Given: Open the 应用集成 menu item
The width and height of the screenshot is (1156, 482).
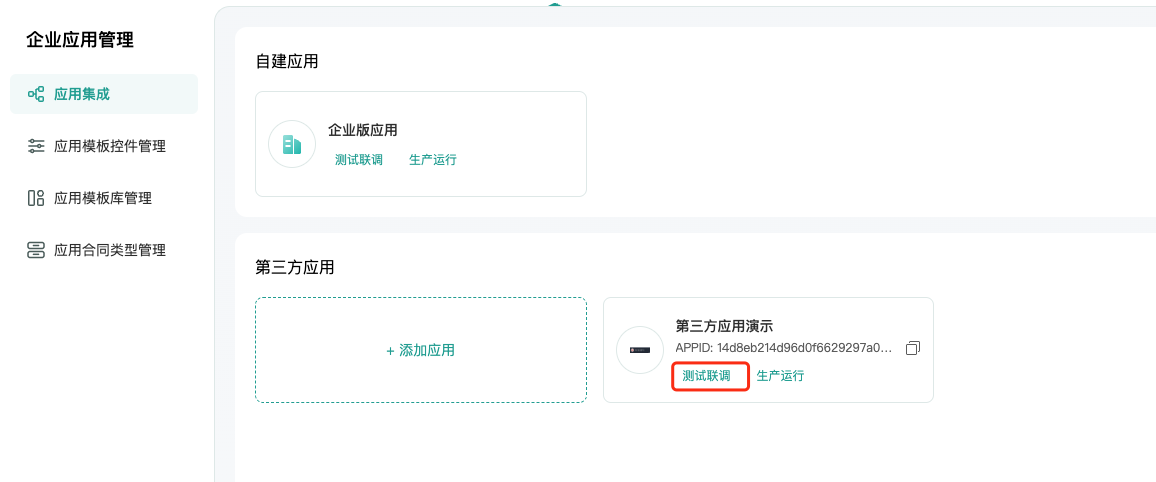Looking at the screenshot, I should (x=104, y=94).
